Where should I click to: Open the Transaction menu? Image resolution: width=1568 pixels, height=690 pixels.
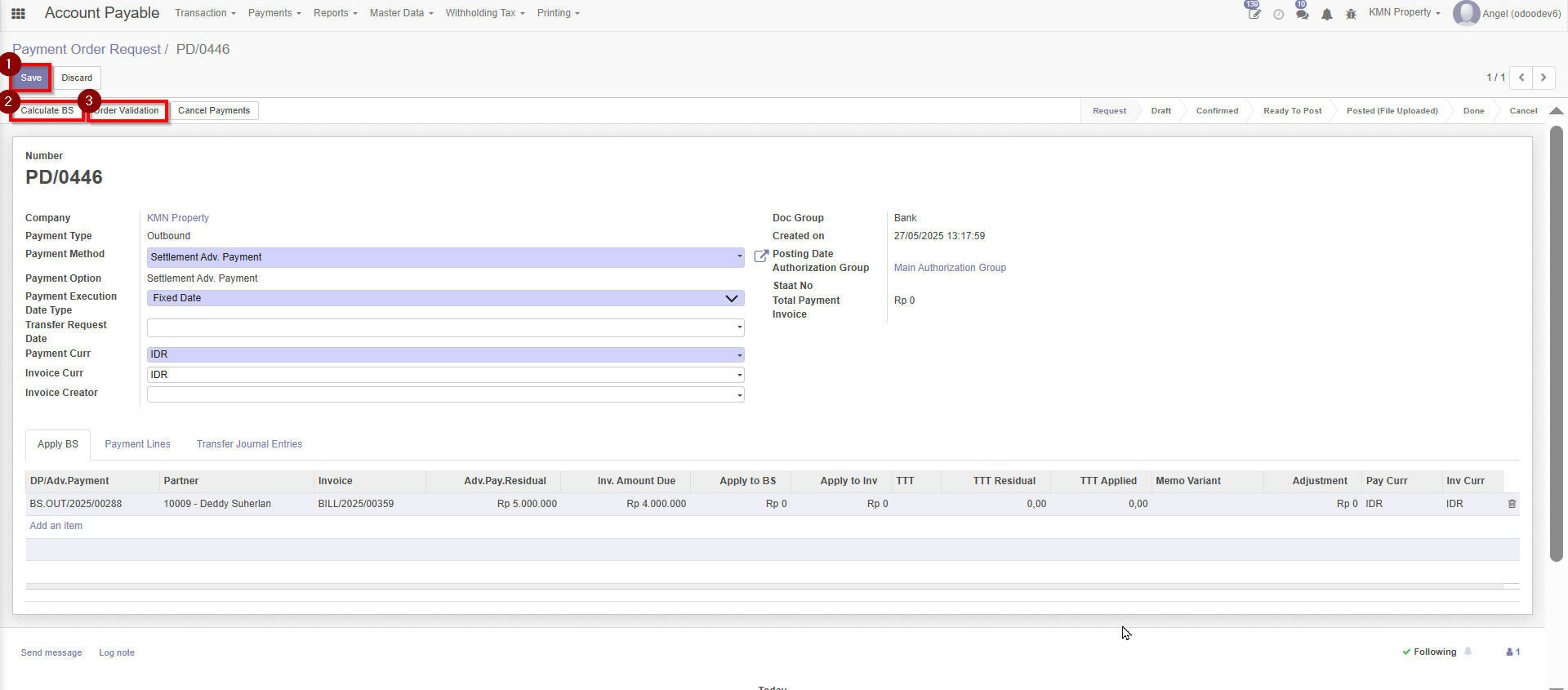(205, 13)
